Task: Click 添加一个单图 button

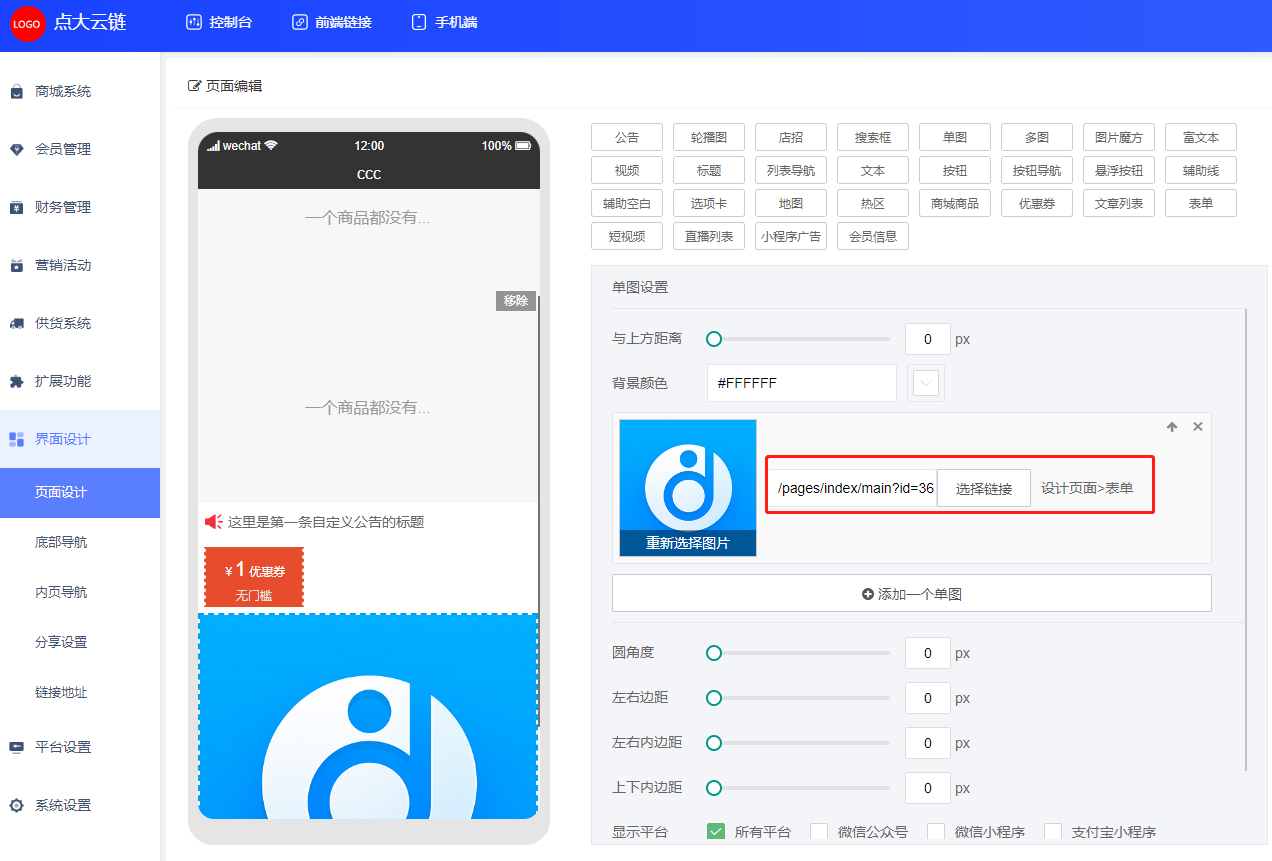Action: [912, 593]
